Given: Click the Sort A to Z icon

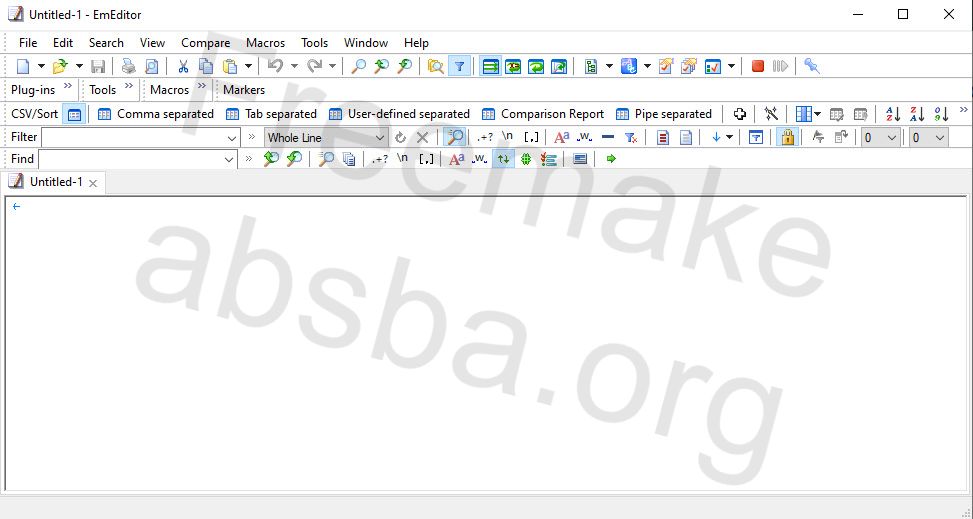Looking at the screenshot, I should click(893, 114).
